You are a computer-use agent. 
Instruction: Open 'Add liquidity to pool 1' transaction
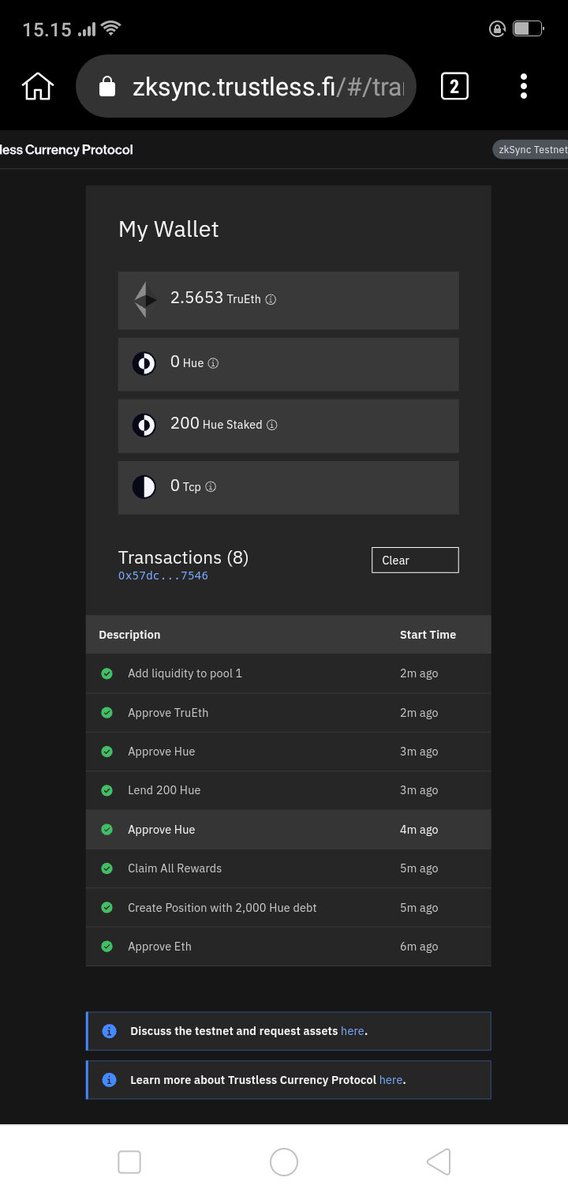[x=288, y=674]
